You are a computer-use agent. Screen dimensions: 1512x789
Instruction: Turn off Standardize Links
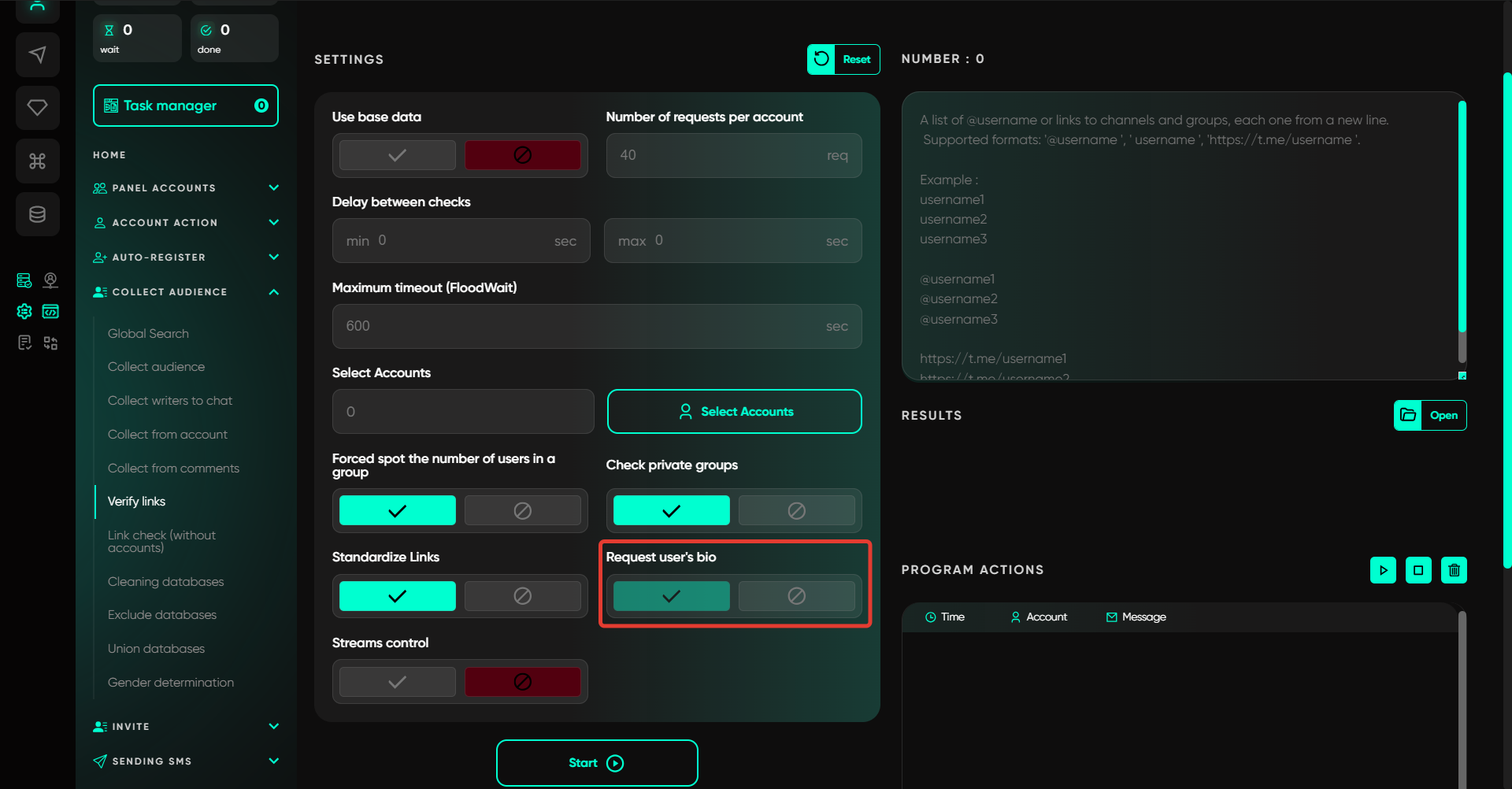pos(522,596)
